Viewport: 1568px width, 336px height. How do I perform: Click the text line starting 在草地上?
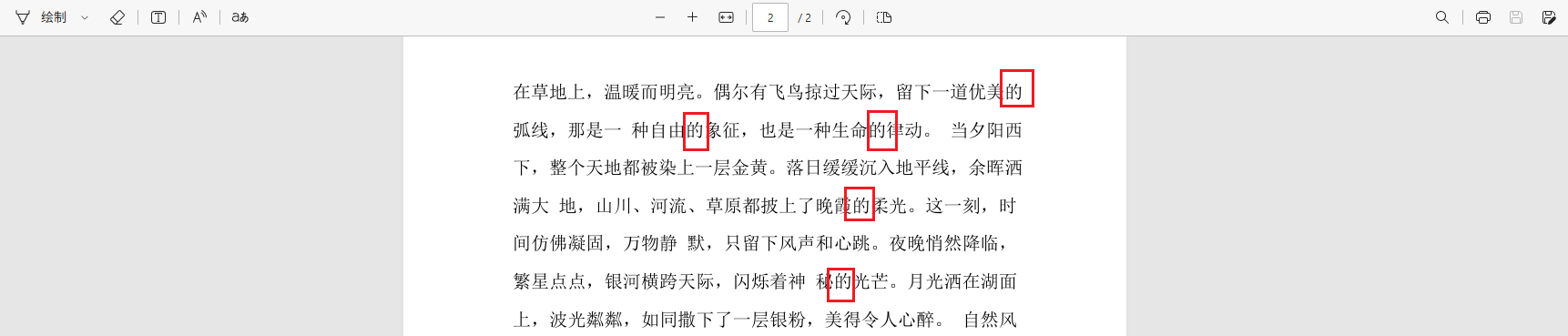point(768,92)
